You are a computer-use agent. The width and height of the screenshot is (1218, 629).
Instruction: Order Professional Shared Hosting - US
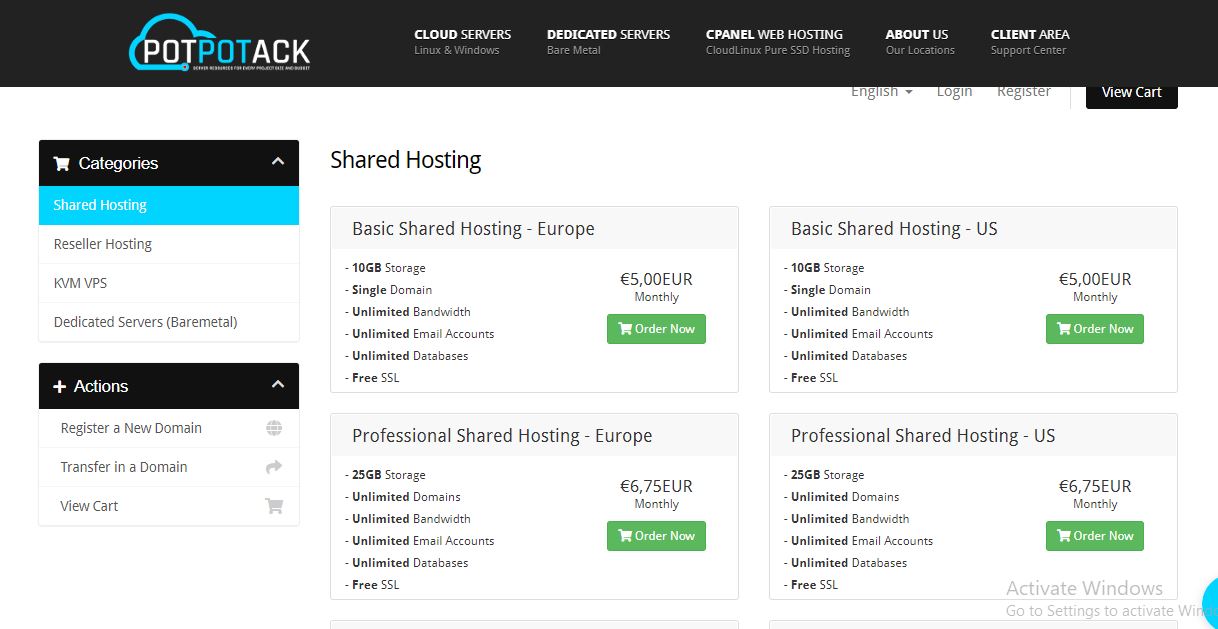coord(1094,536)
